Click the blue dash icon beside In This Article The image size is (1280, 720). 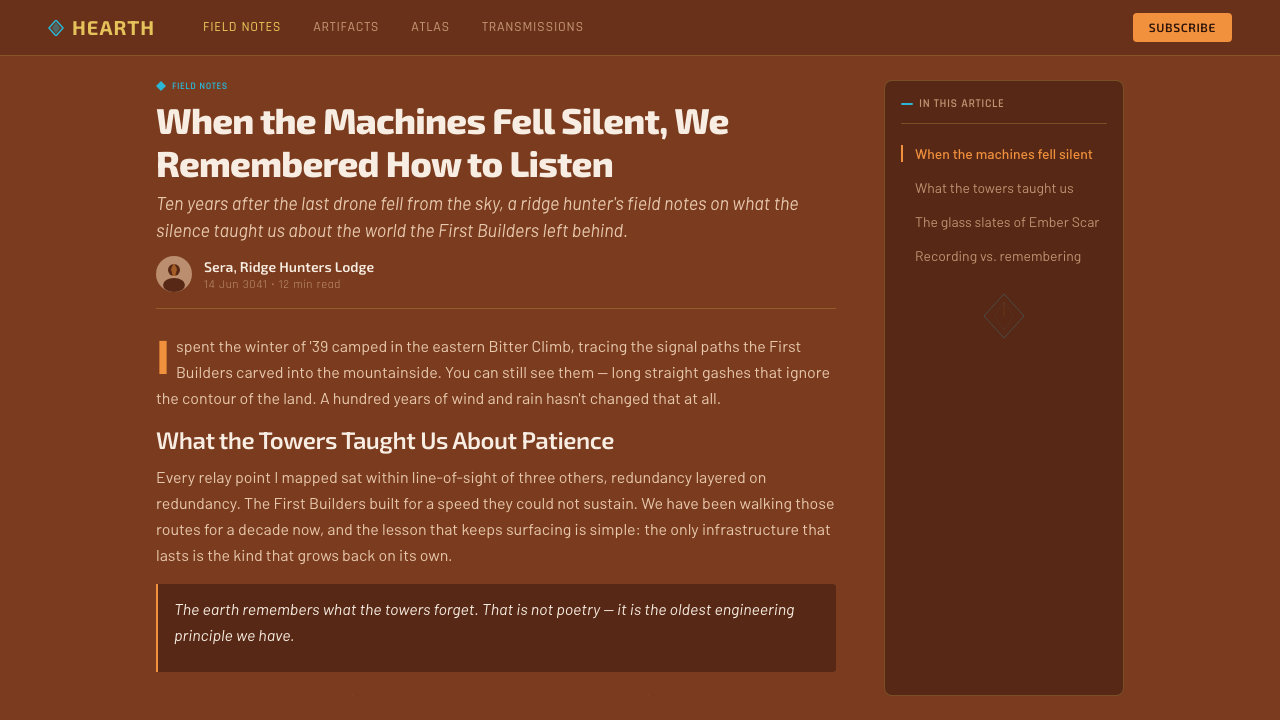click(x=907, y=104)
